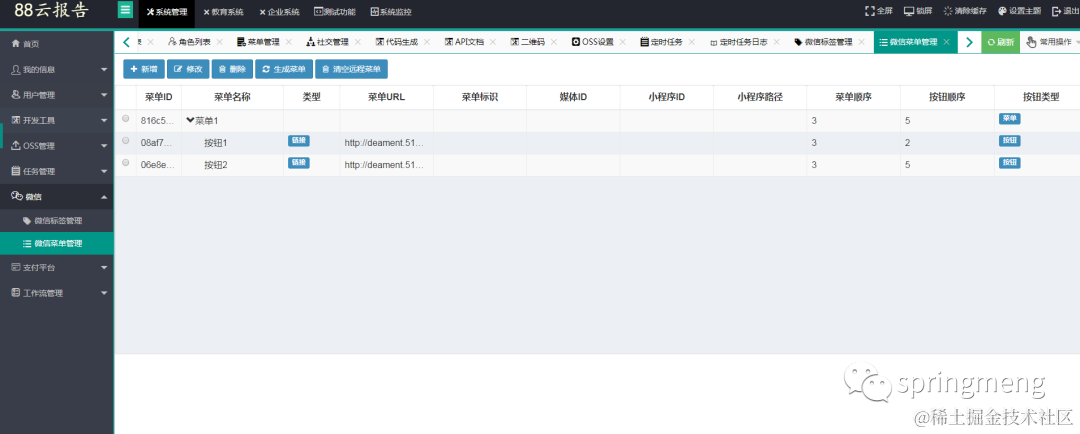
Task: Close the OSS设置 tab
Action: (623, 42)
